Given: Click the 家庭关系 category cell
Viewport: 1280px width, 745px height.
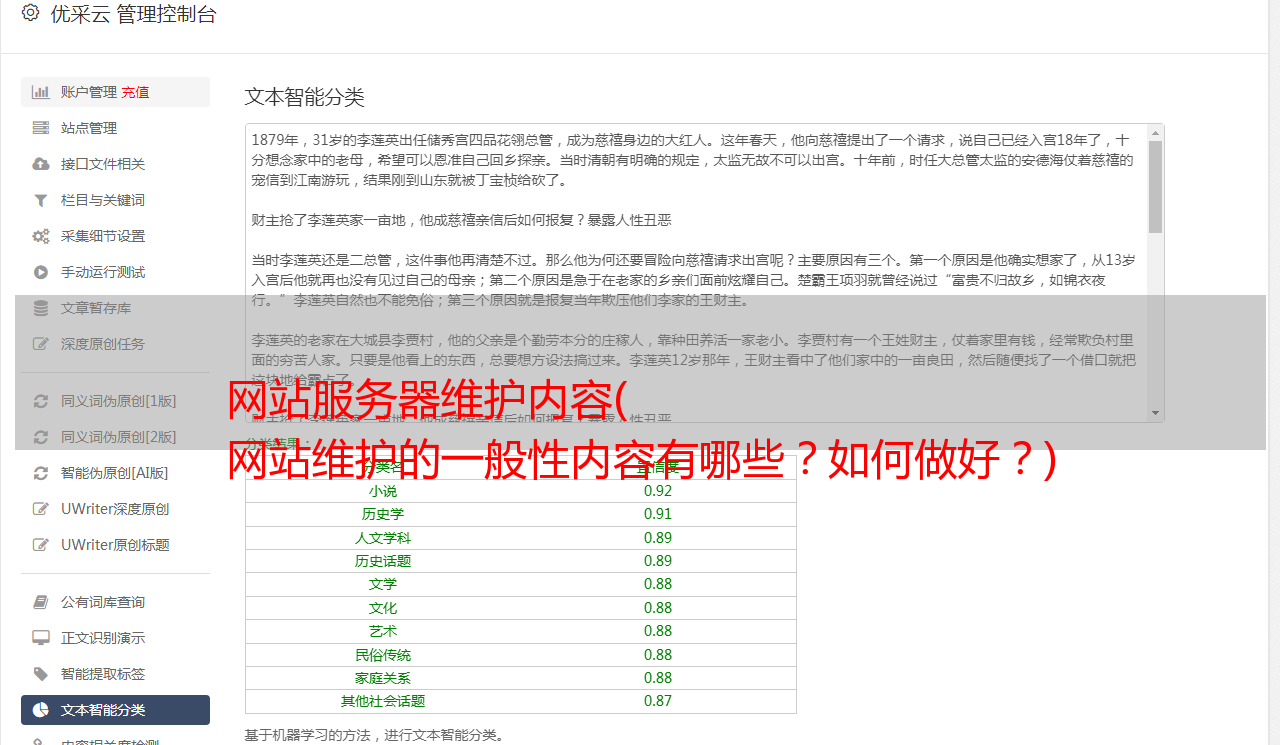Looking at the screenshot, I should [383, 678].
